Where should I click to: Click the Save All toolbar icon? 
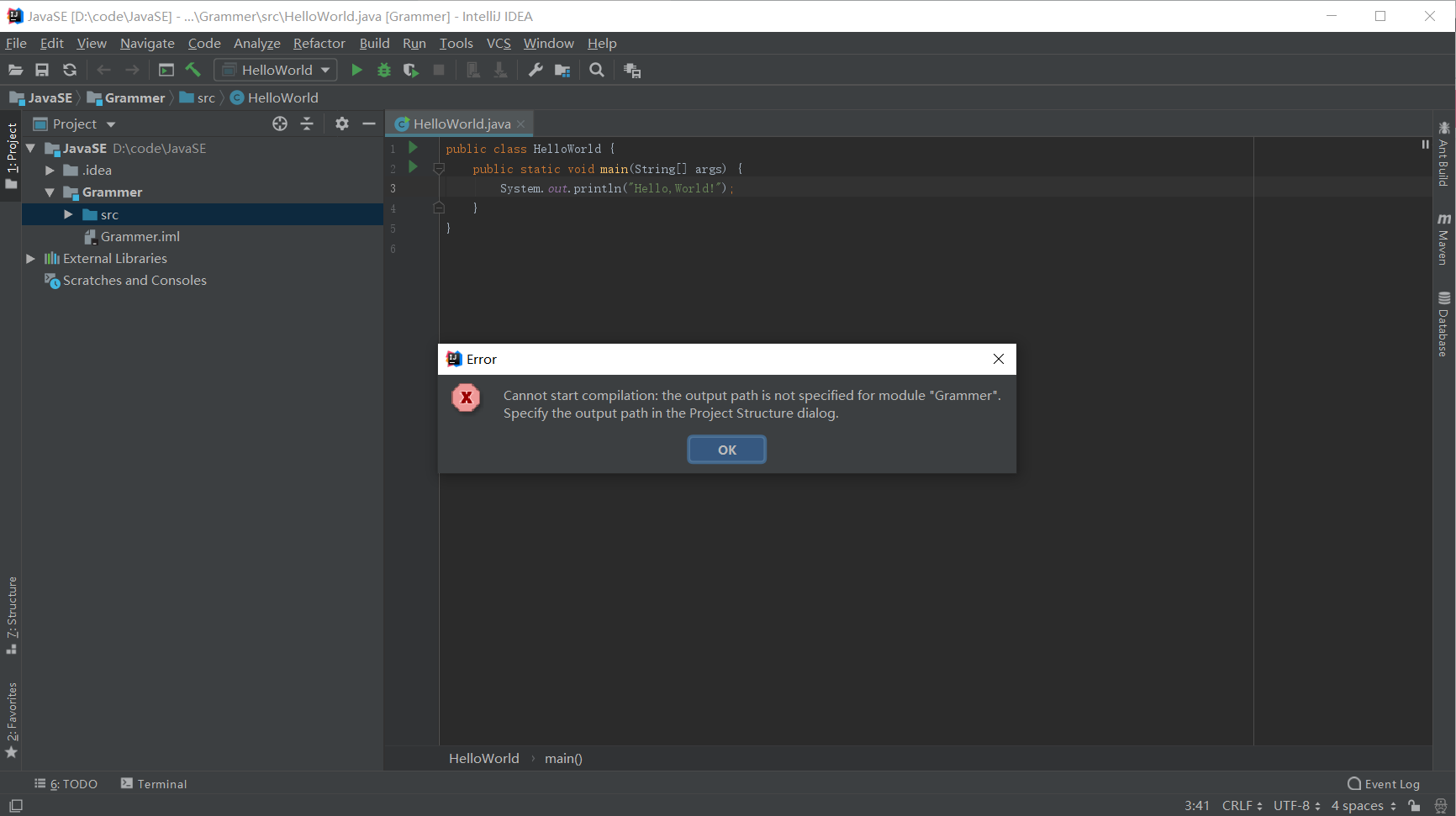tap(42, 71)
